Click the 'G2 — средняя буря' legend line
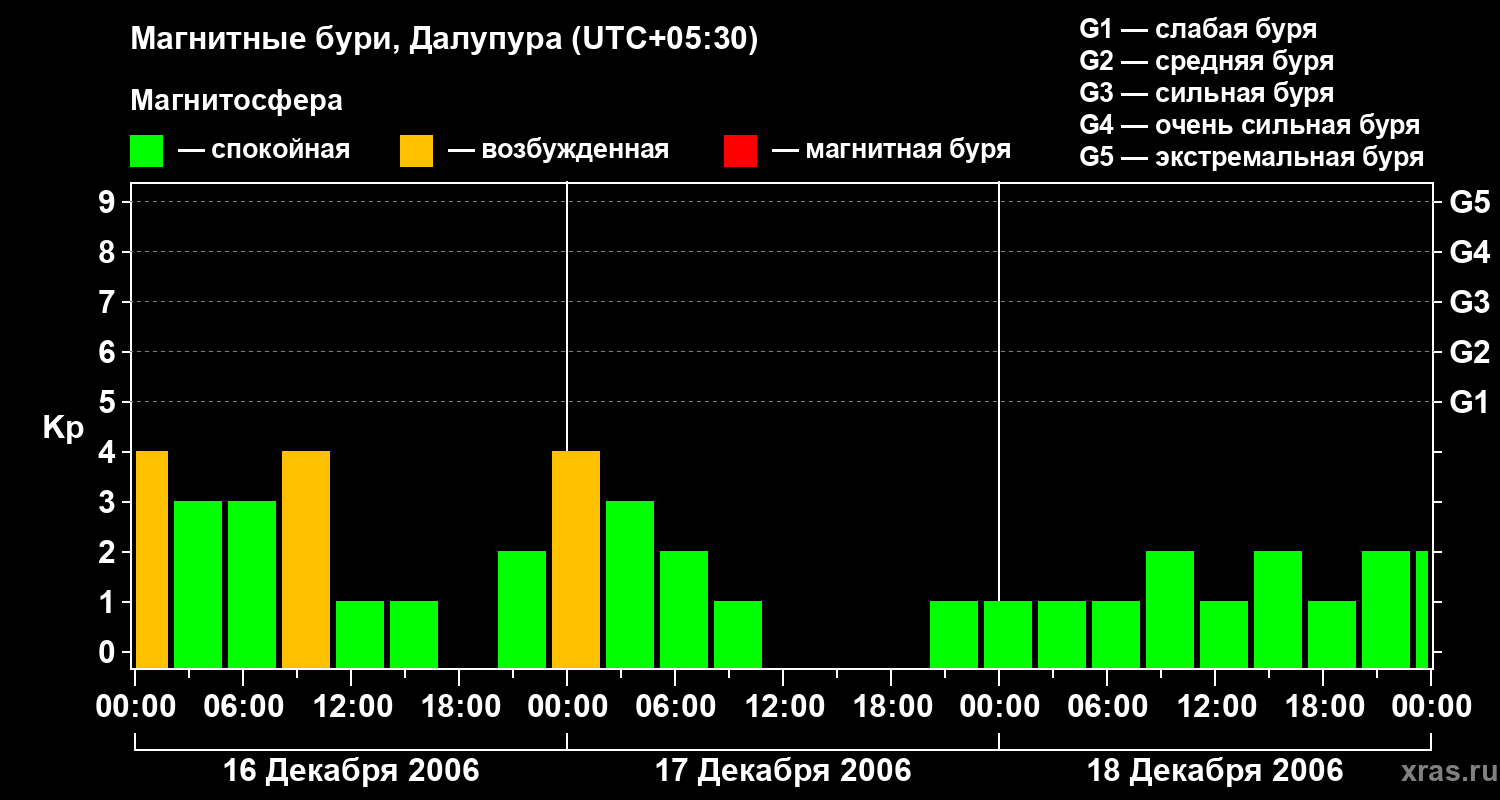The width and height of the screenshot is (1500, 800). pyautogui.click(x=1207, y=61)
